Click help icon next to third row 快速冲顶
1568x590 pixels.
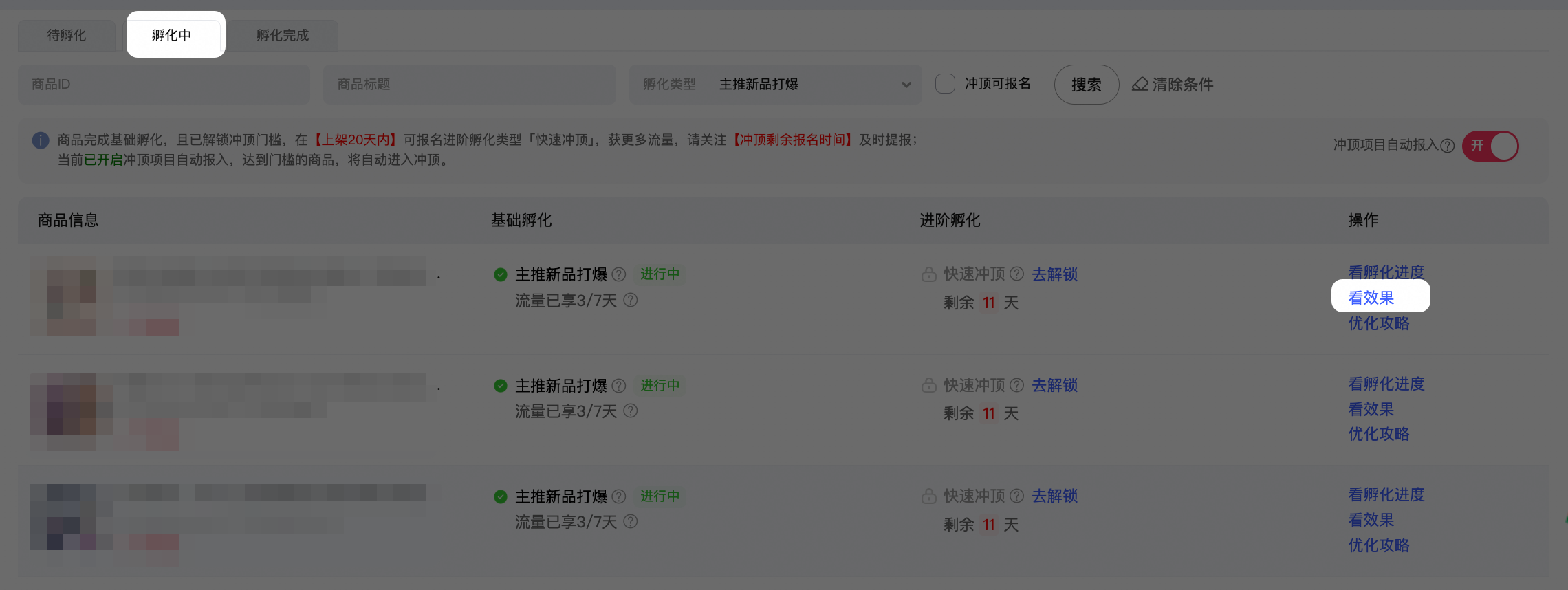point(1017,496)
